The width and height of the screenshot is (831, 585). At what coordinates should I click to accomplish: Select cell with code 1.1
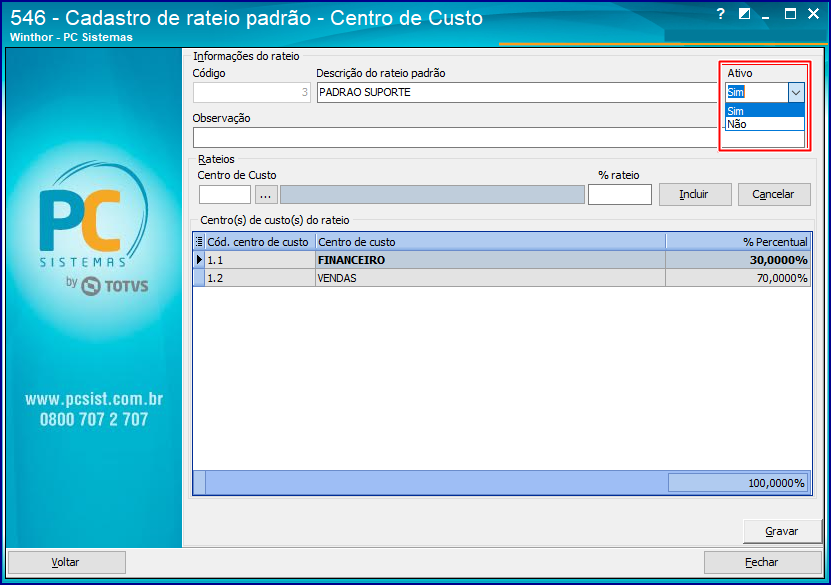[260, 260]
